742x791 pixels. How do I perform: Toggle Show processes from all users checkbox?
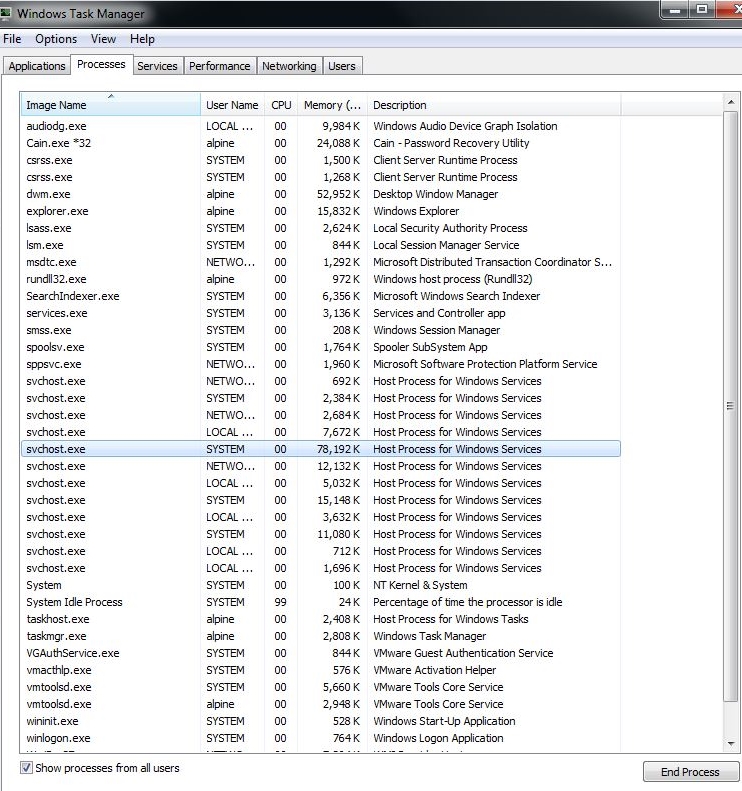(x=26, y=768)
